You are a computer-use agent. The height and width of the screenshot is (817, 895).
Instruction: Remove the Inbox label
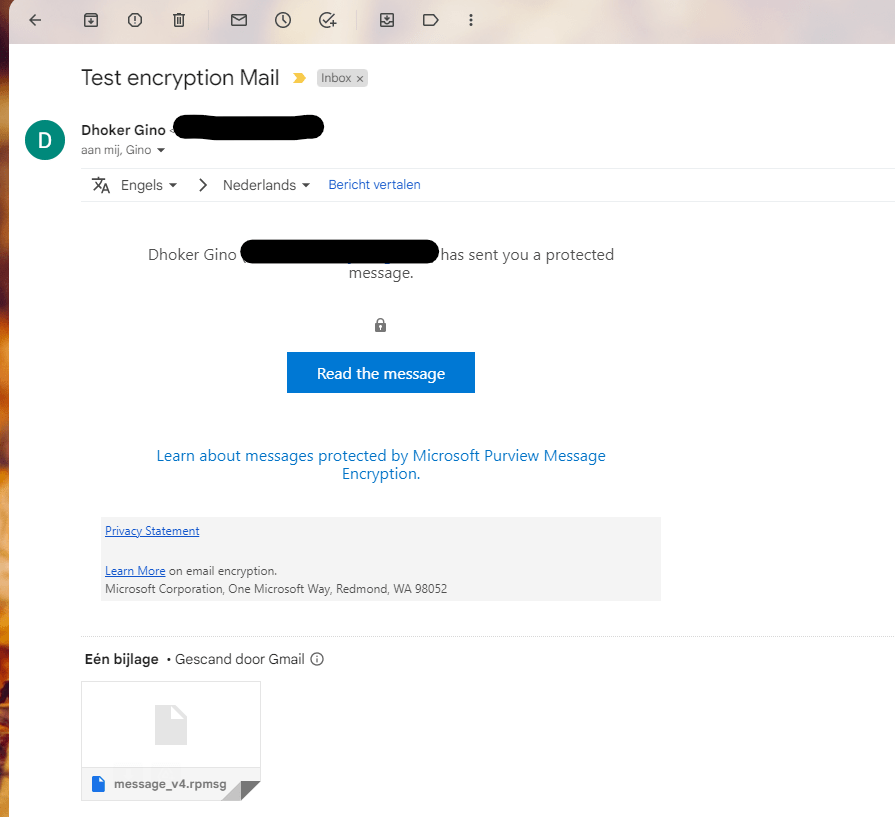[360, 78]
